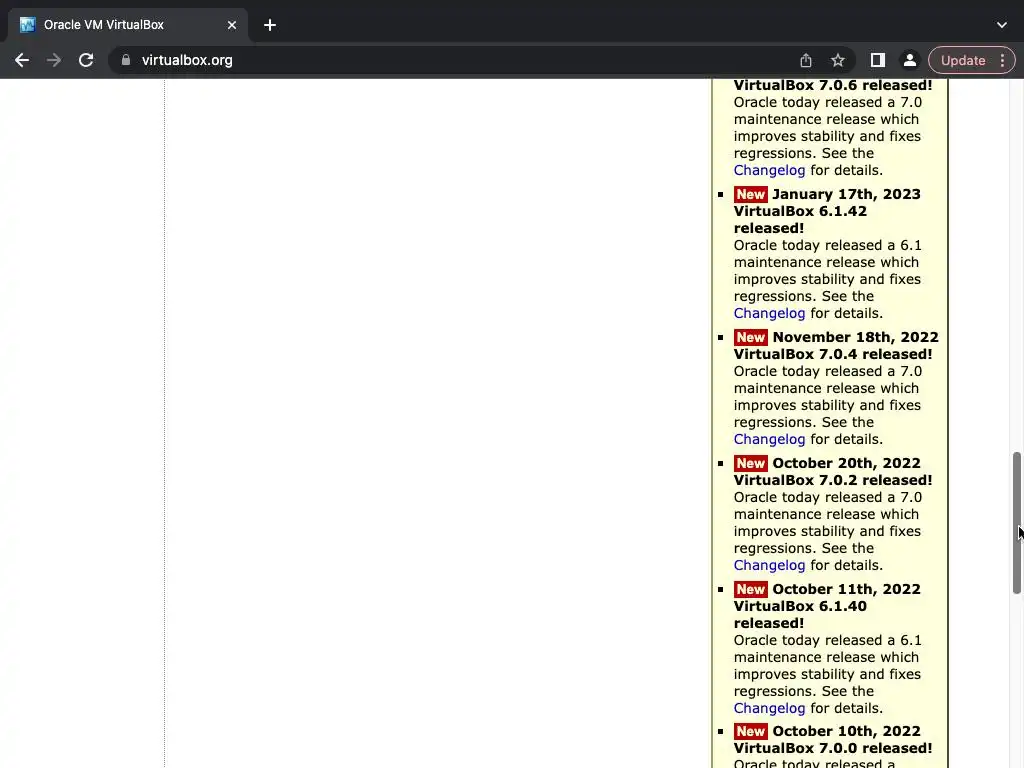Click the 'January 17th, 2023' heading text
The image size is (1024, 768).
click(x=846, y=195)
